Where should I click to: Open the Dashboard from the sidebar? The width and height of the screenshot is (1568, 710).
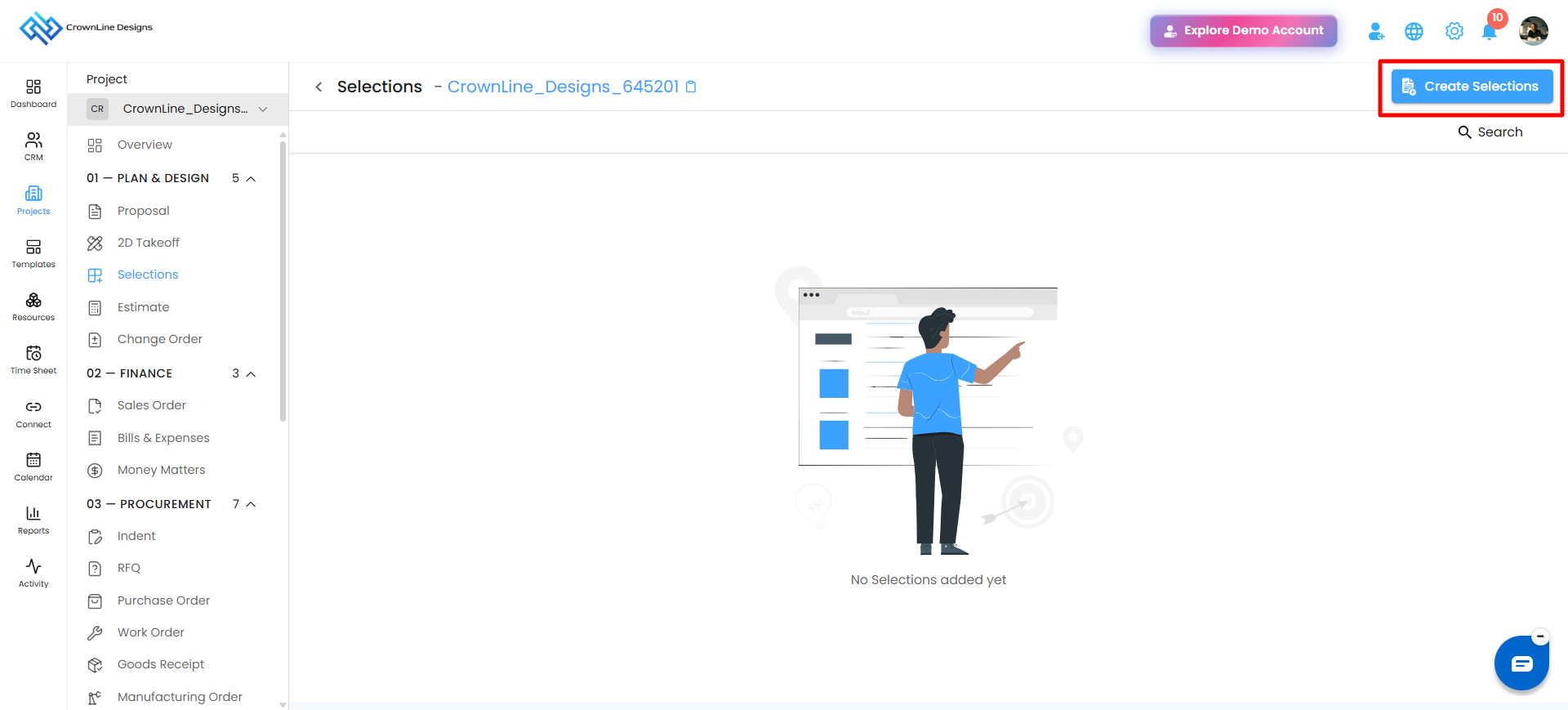click(x=33, y=93)
